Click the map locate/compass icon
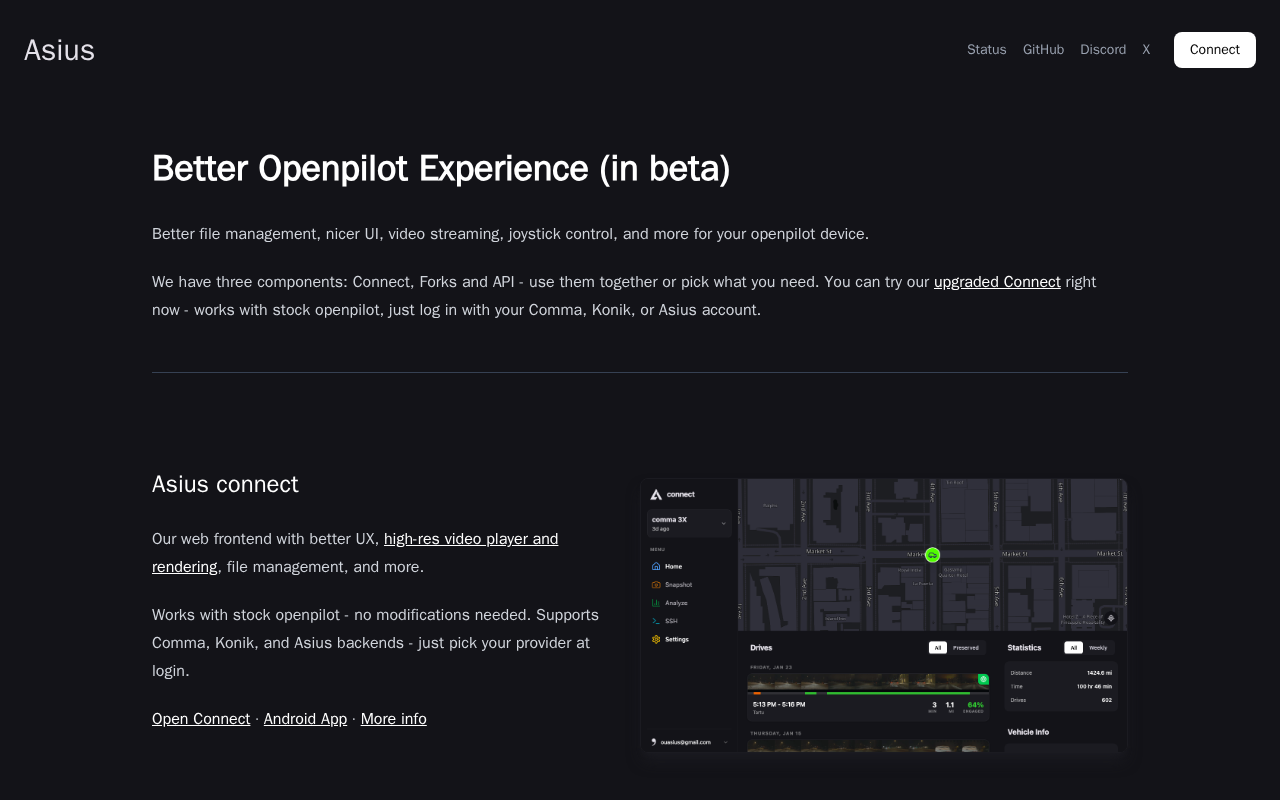 click(1110, 618)
